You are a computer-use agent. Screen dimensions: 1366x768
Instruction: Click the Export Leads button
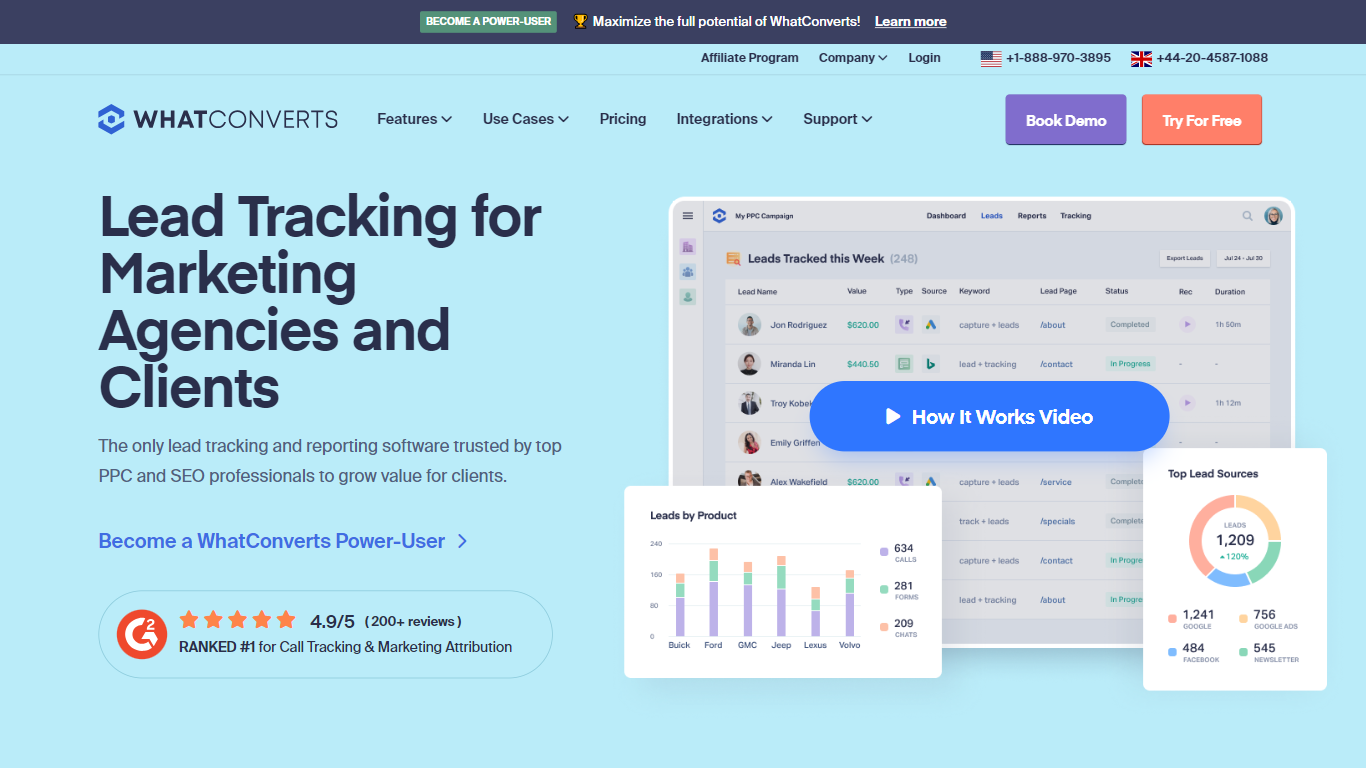[x=1184, y=258]
